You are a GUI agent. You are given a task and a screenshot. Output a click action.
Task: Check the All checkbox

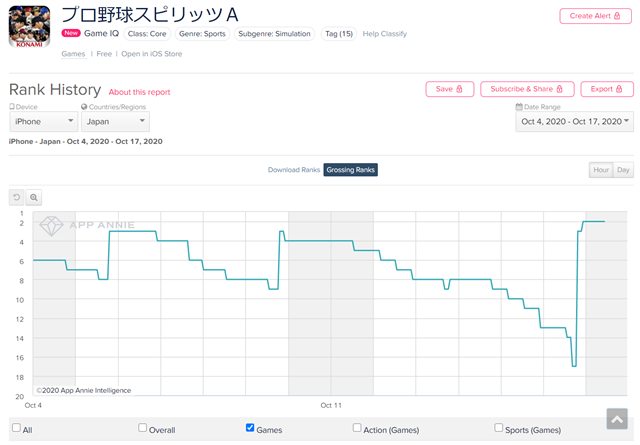tap(16, 427)
